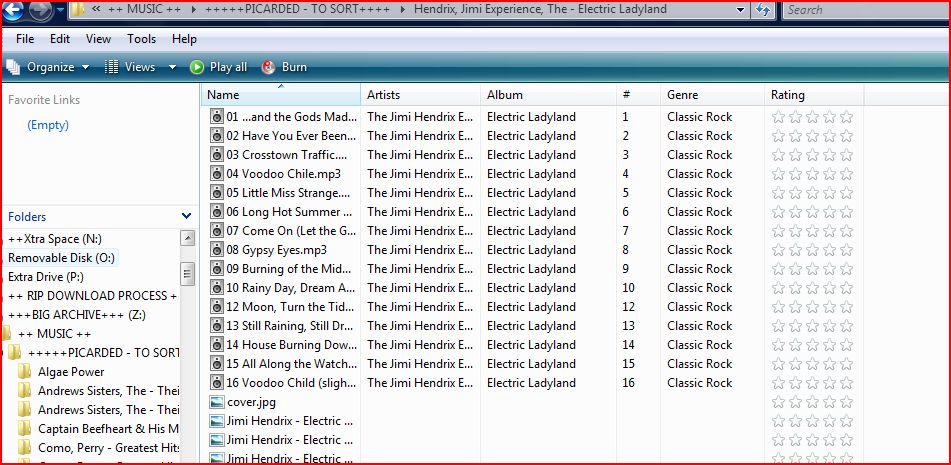Image resolution: width=951 pixels, height=465 pixels.
Task: Rate track 1 five stars
Action: pyautogui.click(x=847, y=117)
